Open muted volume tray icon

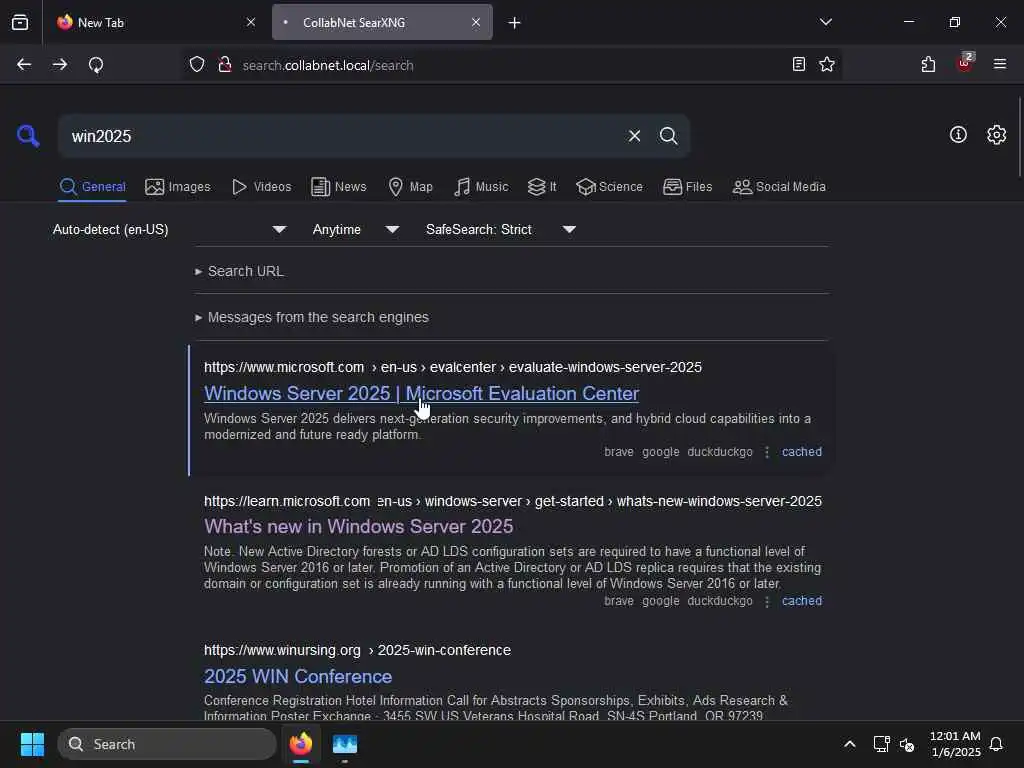(x=906, y=744)
